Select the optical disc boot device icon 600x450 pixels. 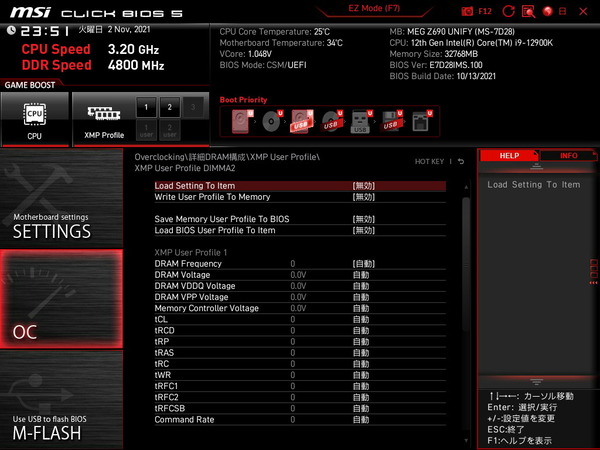tap(272, 121)
